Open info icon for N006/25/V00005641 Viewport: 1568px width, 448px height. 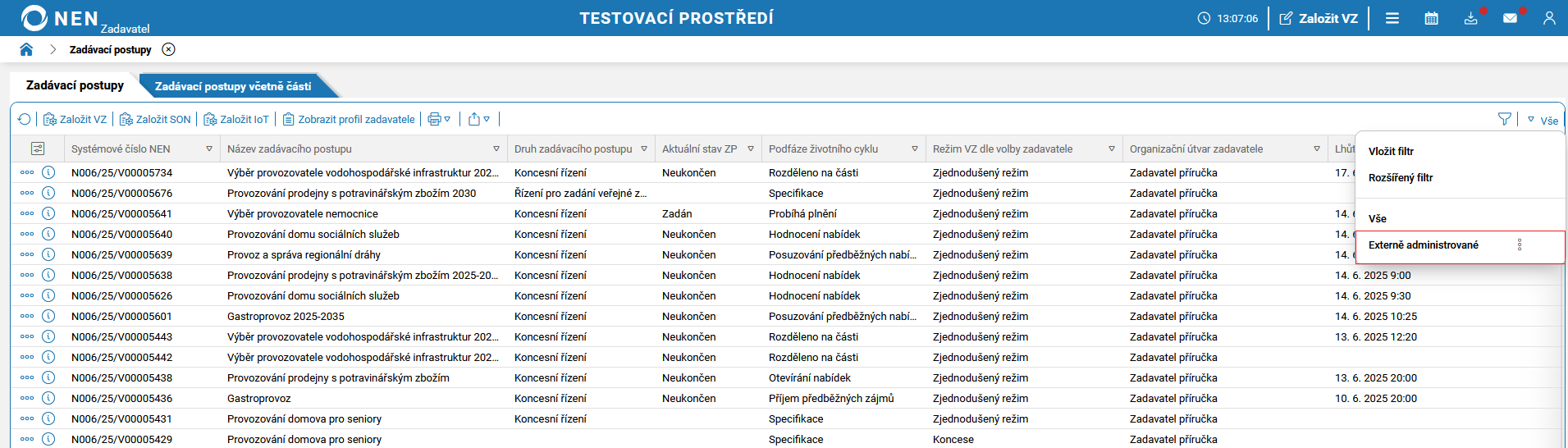(48, 213)
